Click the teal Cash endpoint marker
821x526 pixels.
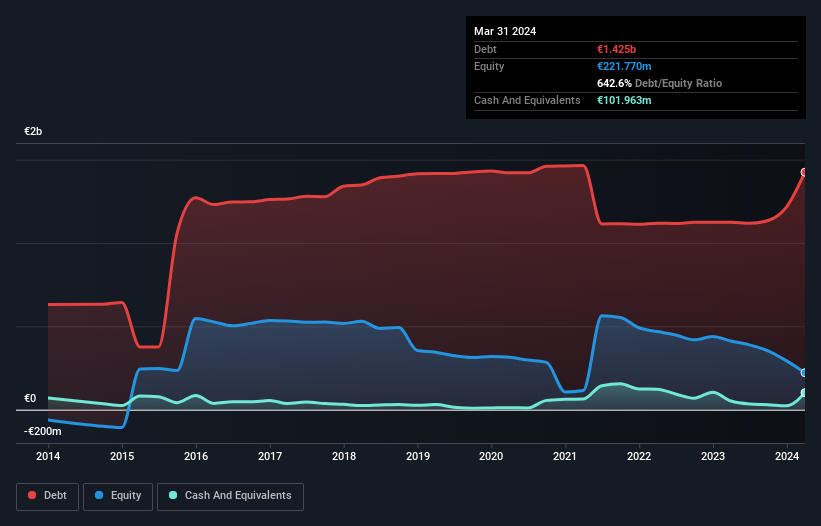tap(804, 393)
